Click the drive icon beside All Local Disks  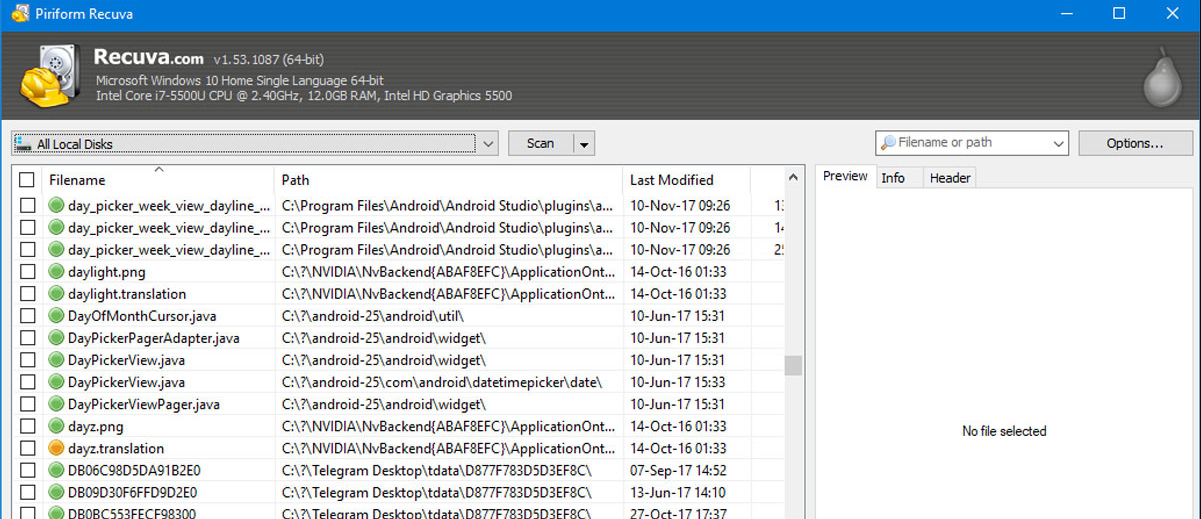(x=23, y=144)
